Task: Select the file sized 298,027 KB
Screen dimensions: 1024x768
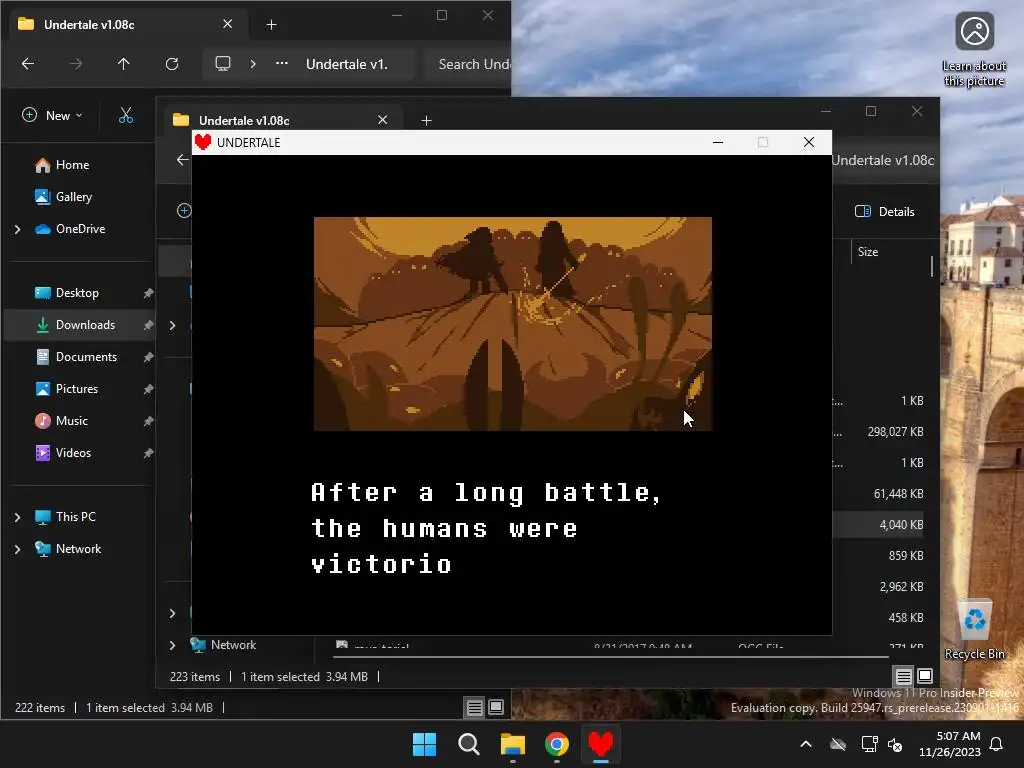Action: point(895,432)
